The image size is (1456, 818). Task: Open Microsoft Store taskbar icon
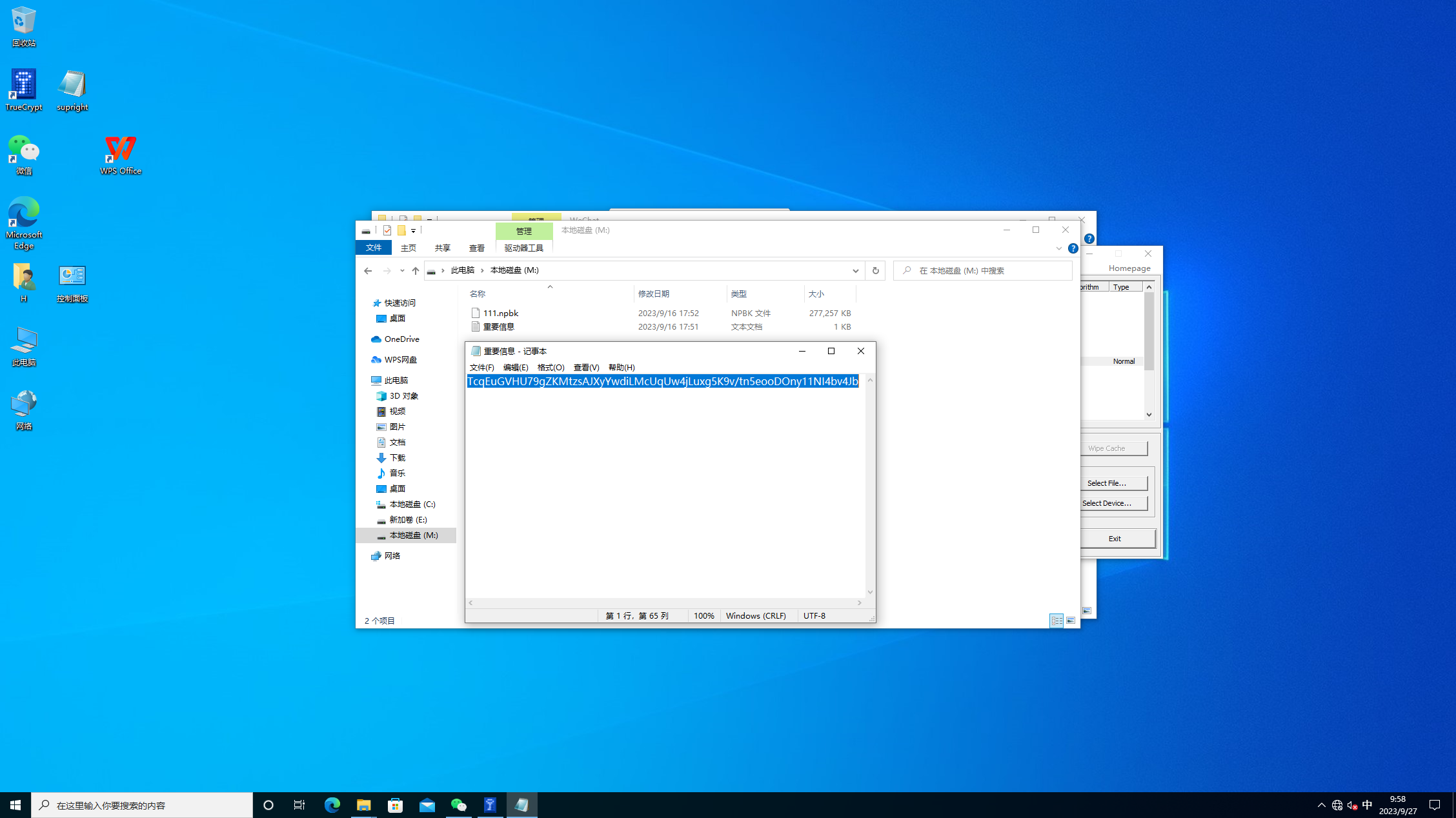coord(396,805)
